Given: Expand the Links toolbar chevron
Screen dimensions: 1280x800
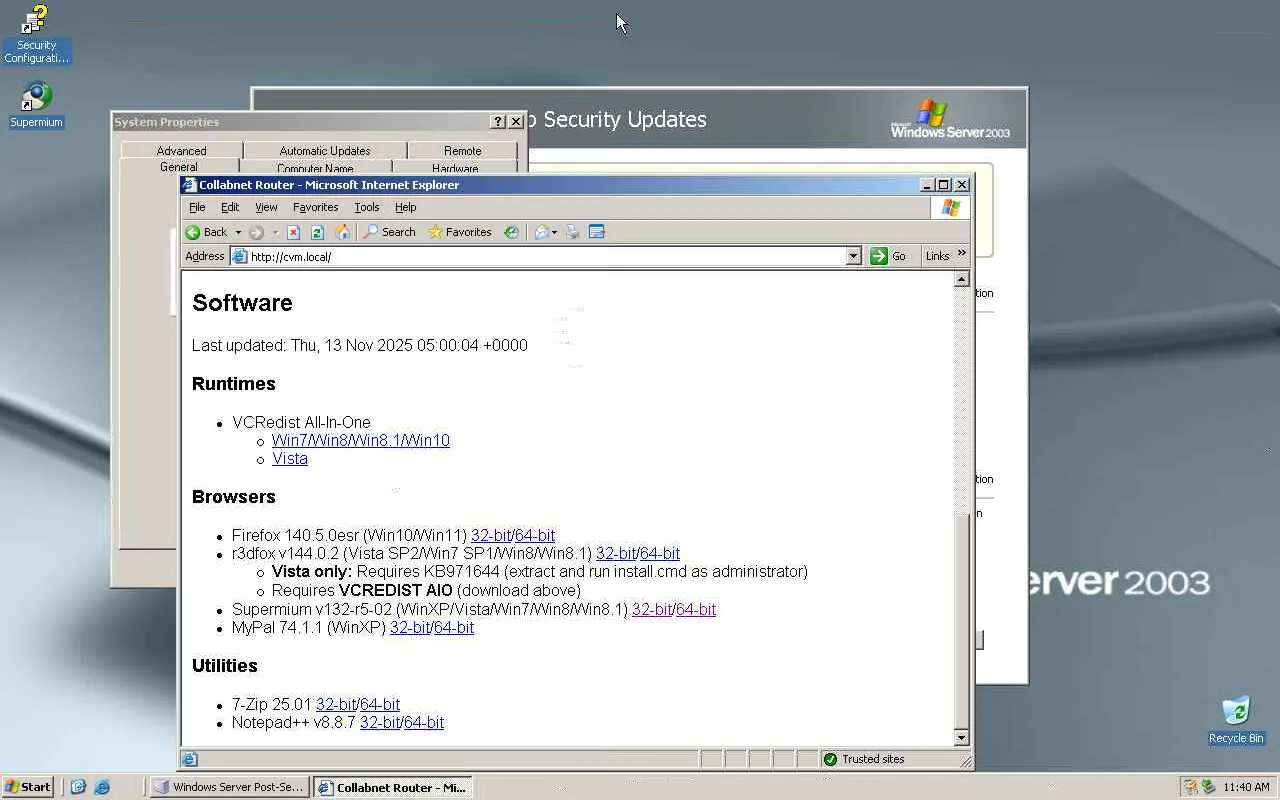Looking at the screenshot, I should 962,254.
